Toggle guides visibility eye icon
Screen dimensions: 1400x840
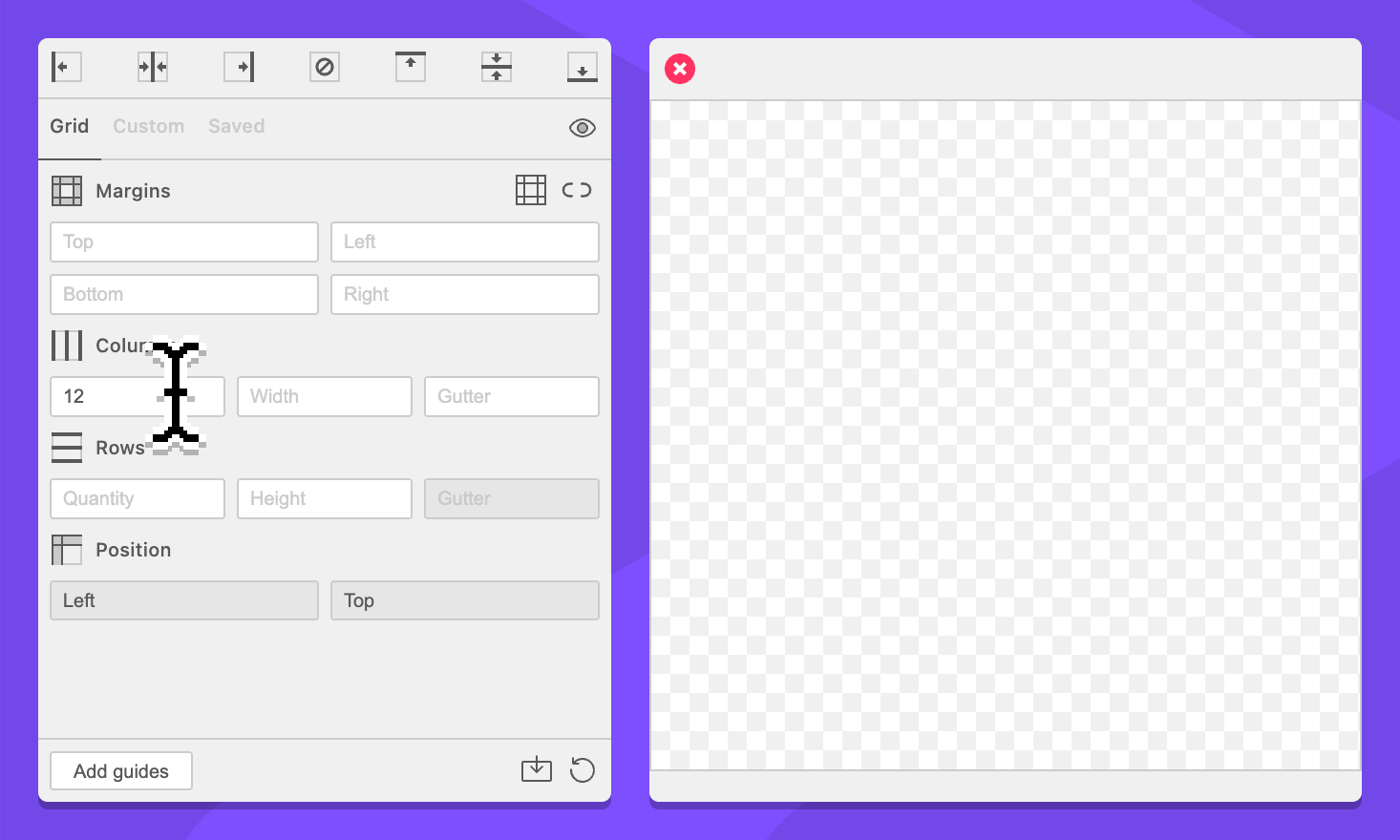(x=583, y=128)
